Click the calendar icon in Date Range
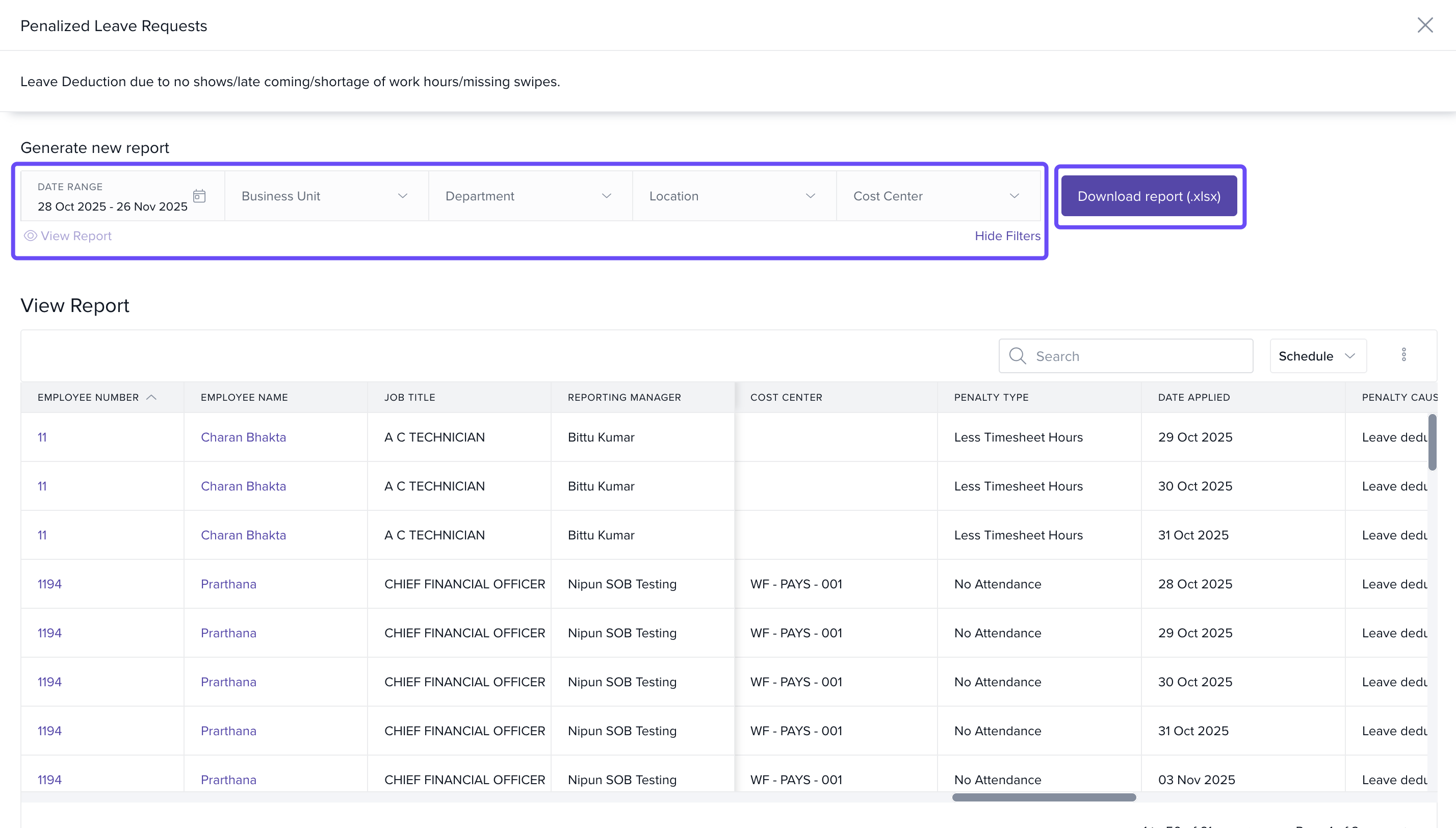This screenshot has width=1456, height=828. click(x=199, y=196)
